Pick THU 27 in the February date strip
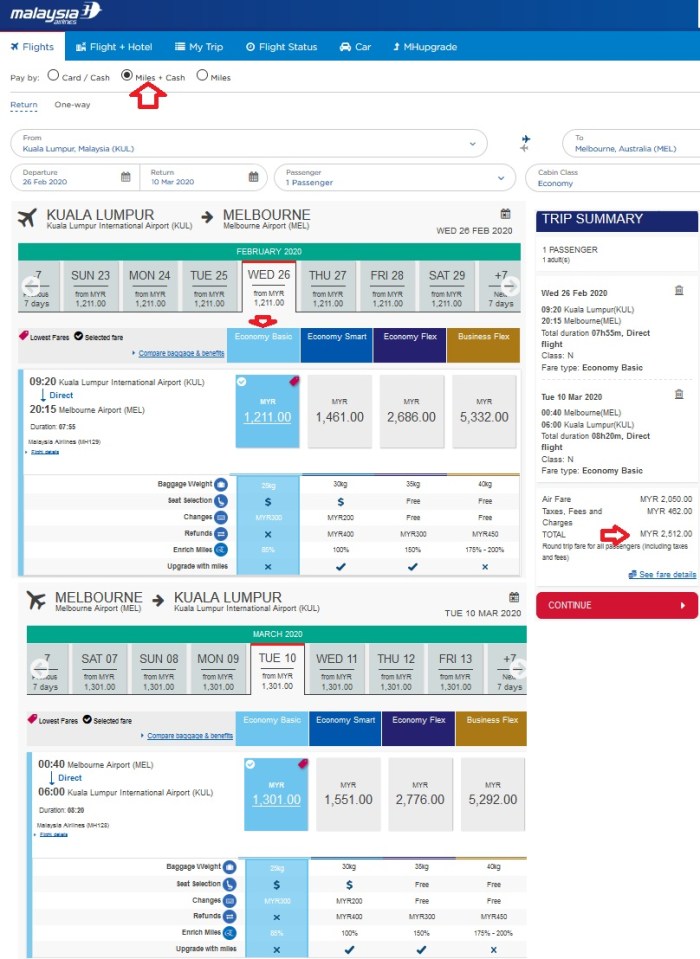The image size is (700, 959). tap(327, 286)
